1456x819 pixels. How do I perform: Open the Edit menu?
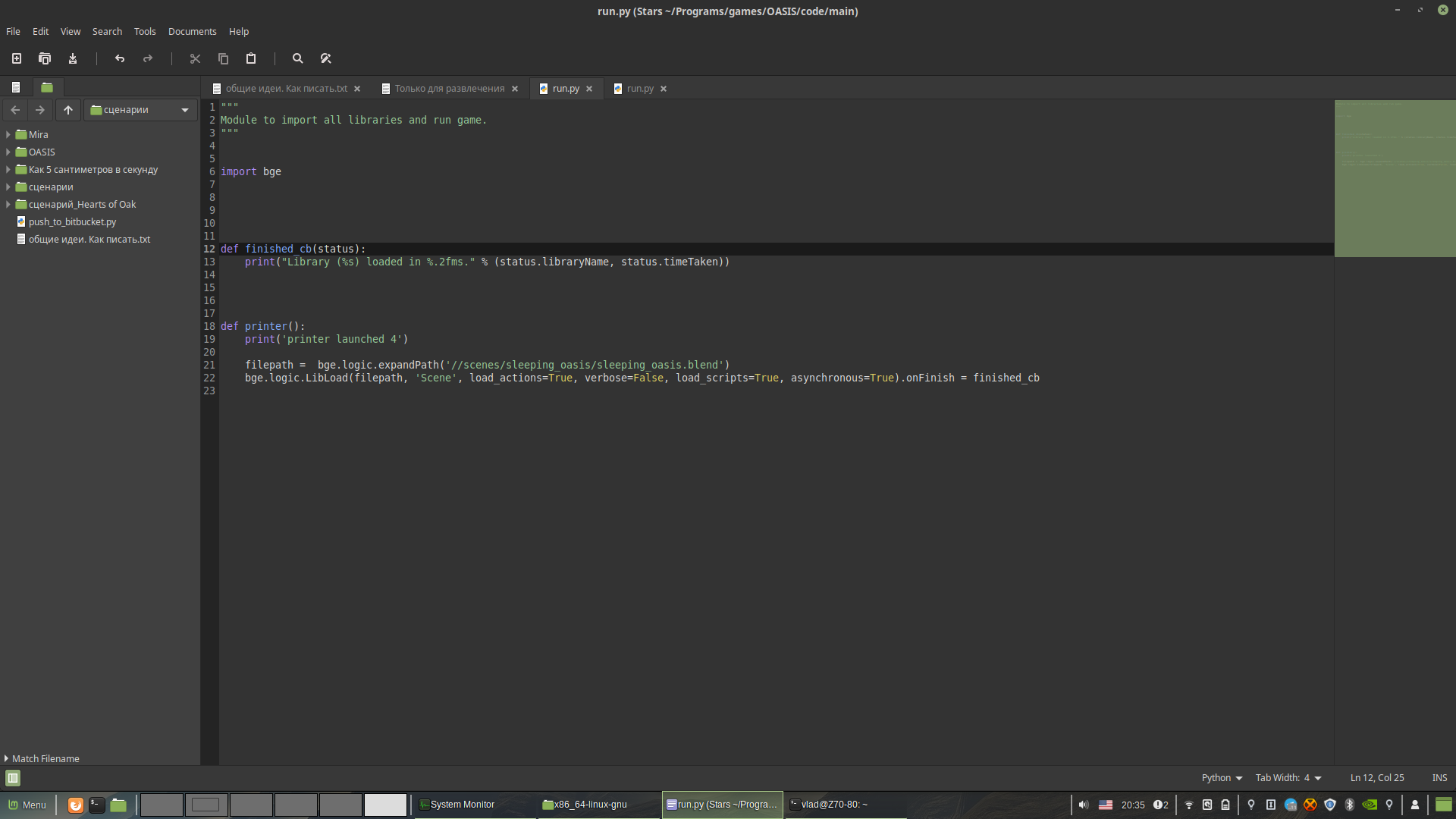point(40,31)
